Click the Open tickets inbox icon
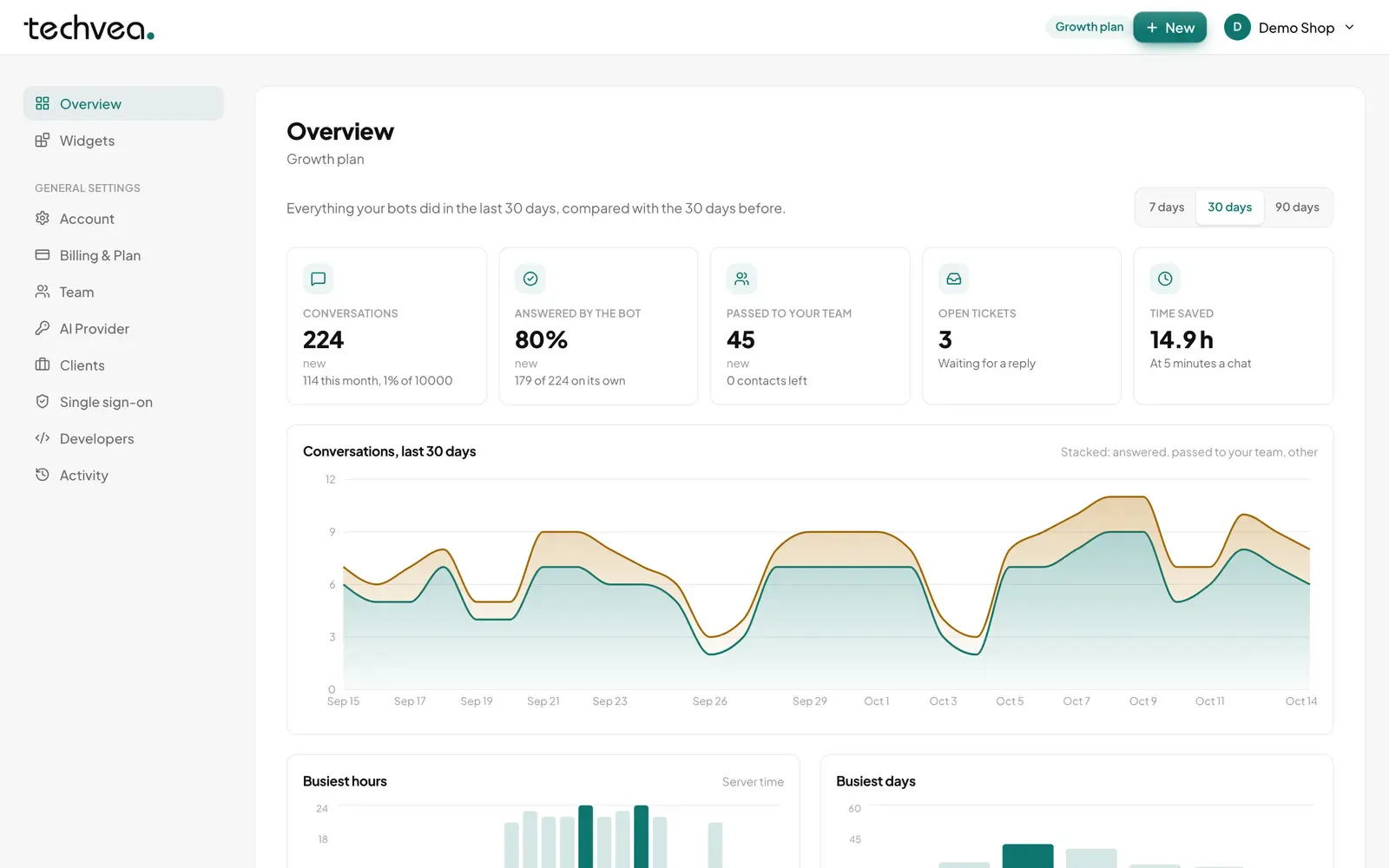 (954, 279)
